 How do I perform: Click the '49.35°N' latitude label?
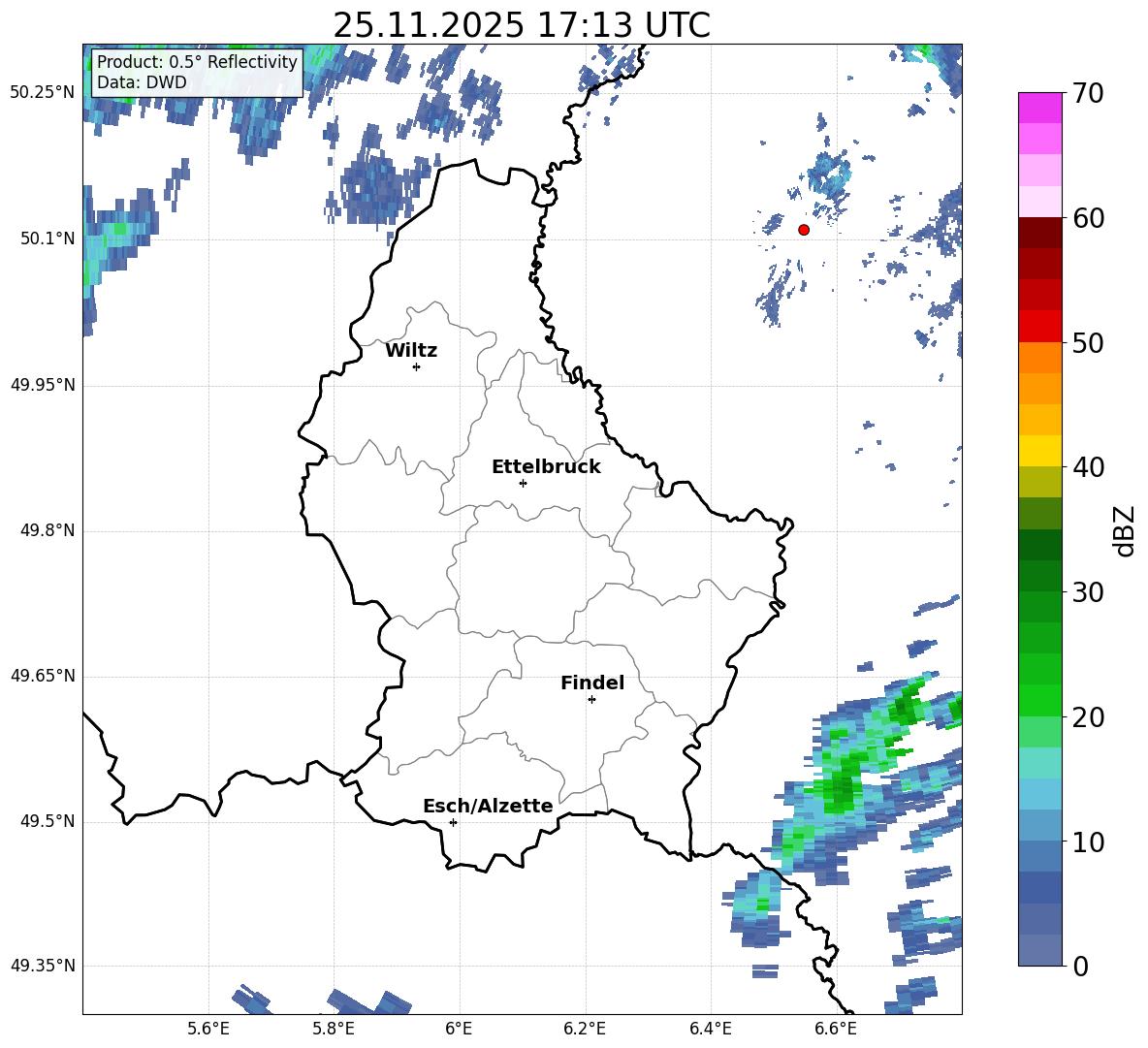43,966
